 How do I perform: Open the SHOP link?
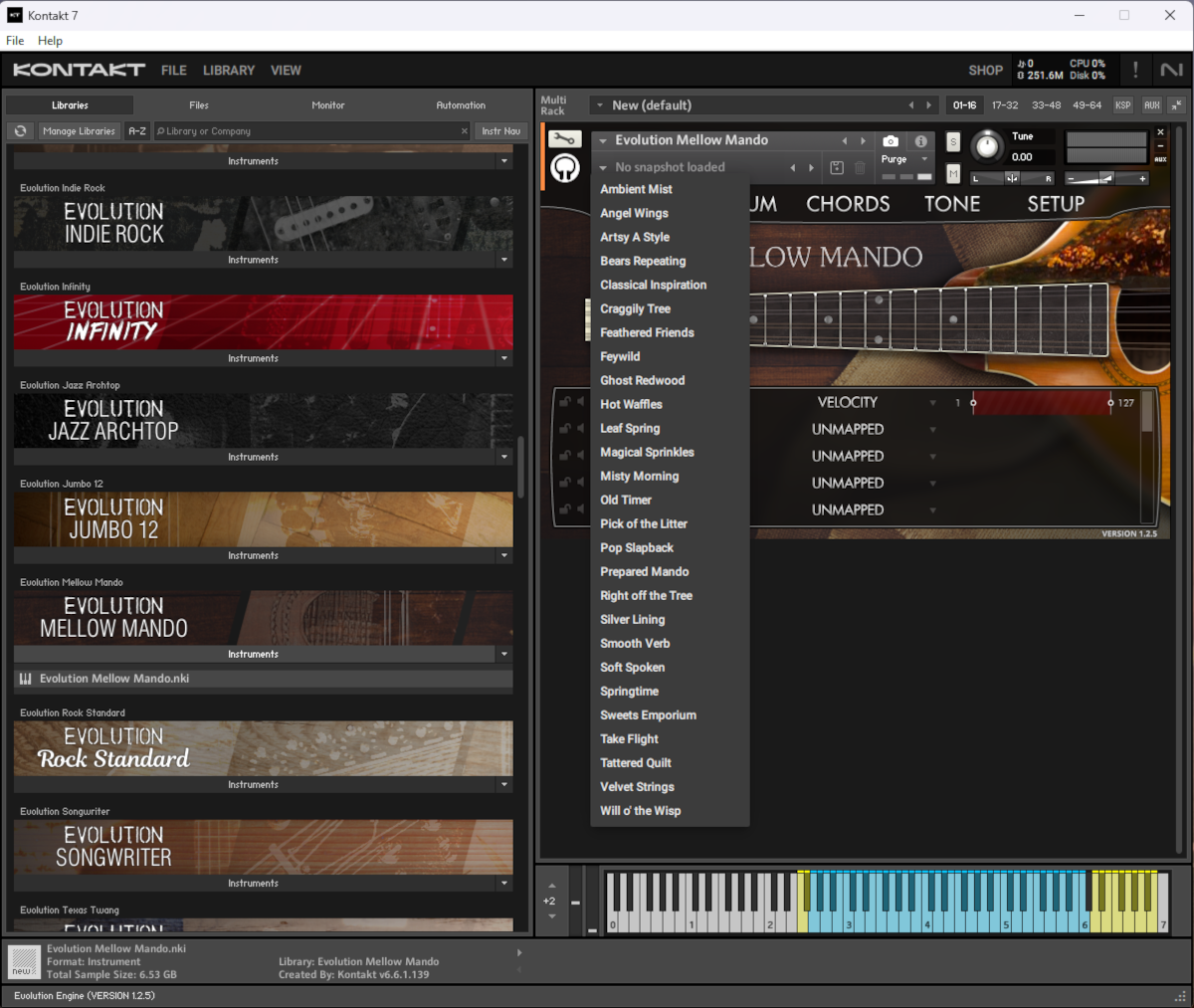click(x=985, y=71)
